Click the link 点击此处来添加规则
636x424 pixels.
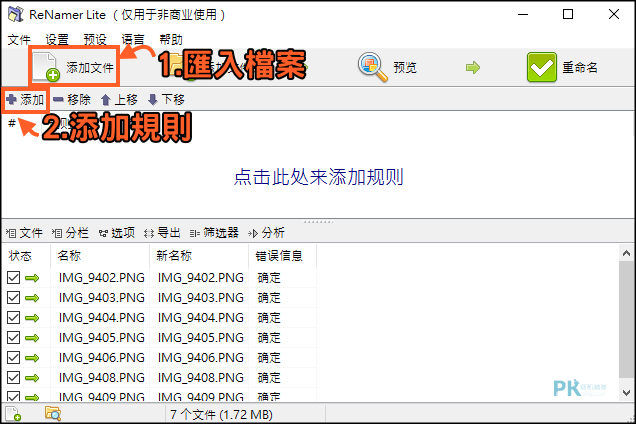tap(318, 177)
